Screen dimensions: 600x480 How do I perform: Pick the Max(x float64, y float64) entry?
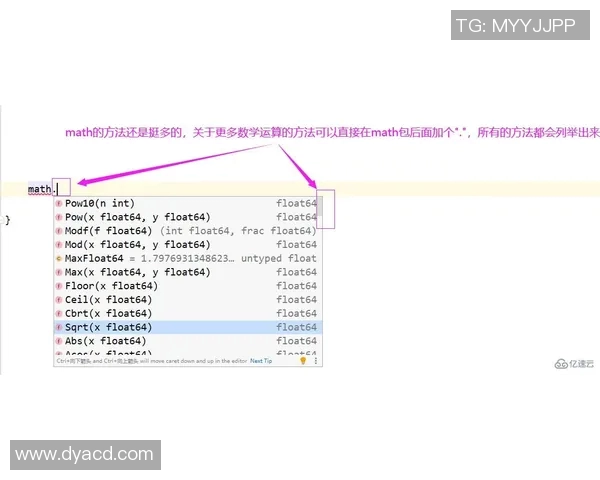pyautogui.click(x=138, y=272)
